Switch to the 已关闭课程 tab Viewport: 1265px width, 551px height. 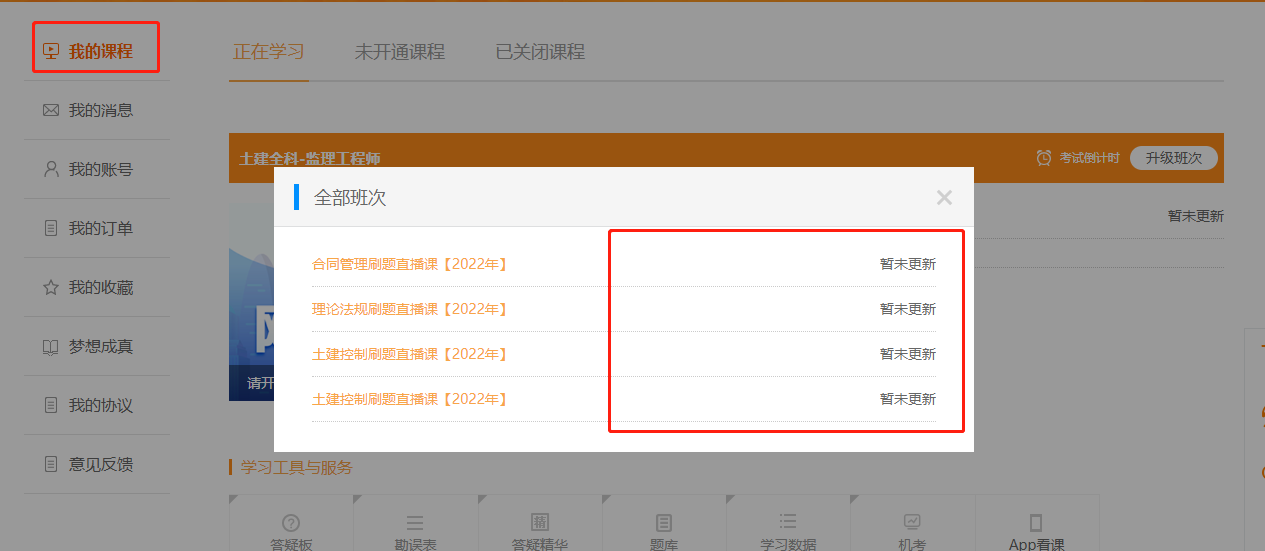540,52
